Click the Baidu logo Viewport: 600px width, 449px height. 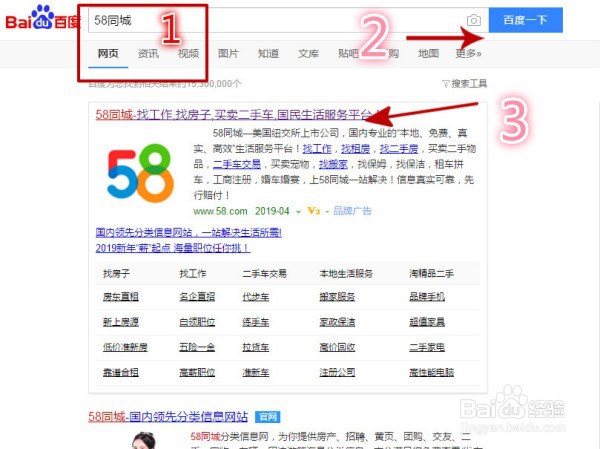tap(41, 18)
